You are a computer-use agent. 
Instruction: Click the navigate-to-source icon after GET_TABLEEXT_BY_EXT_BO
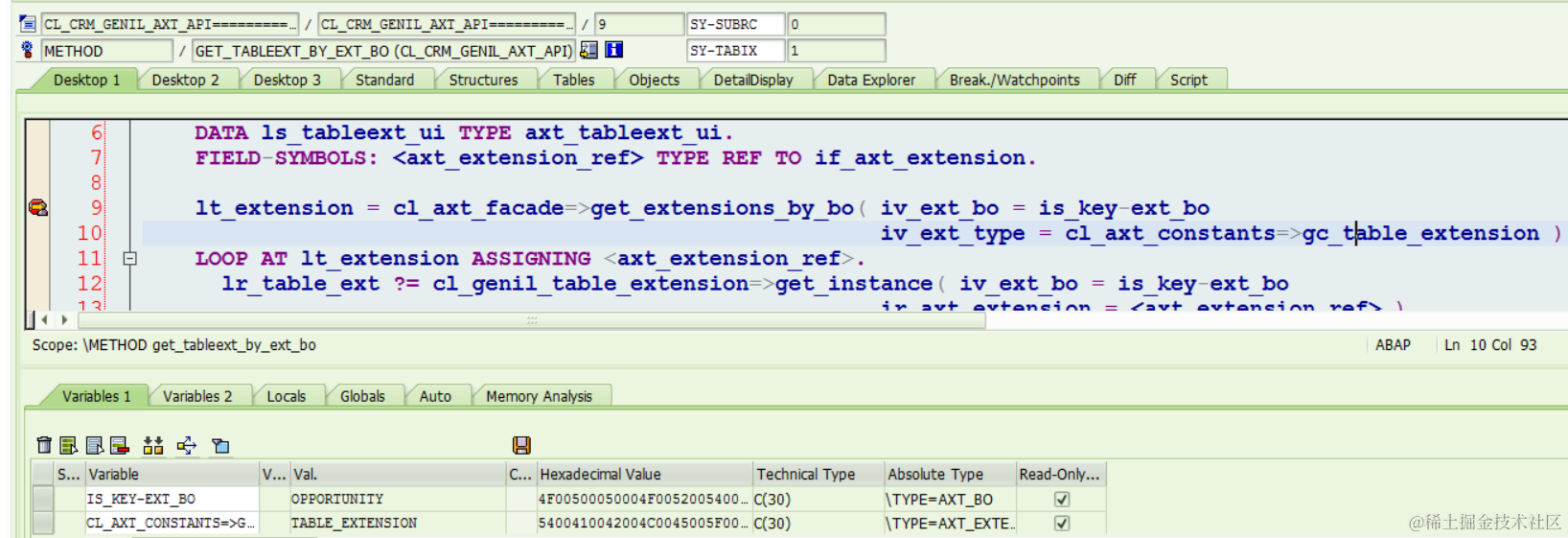pos(588,50)
